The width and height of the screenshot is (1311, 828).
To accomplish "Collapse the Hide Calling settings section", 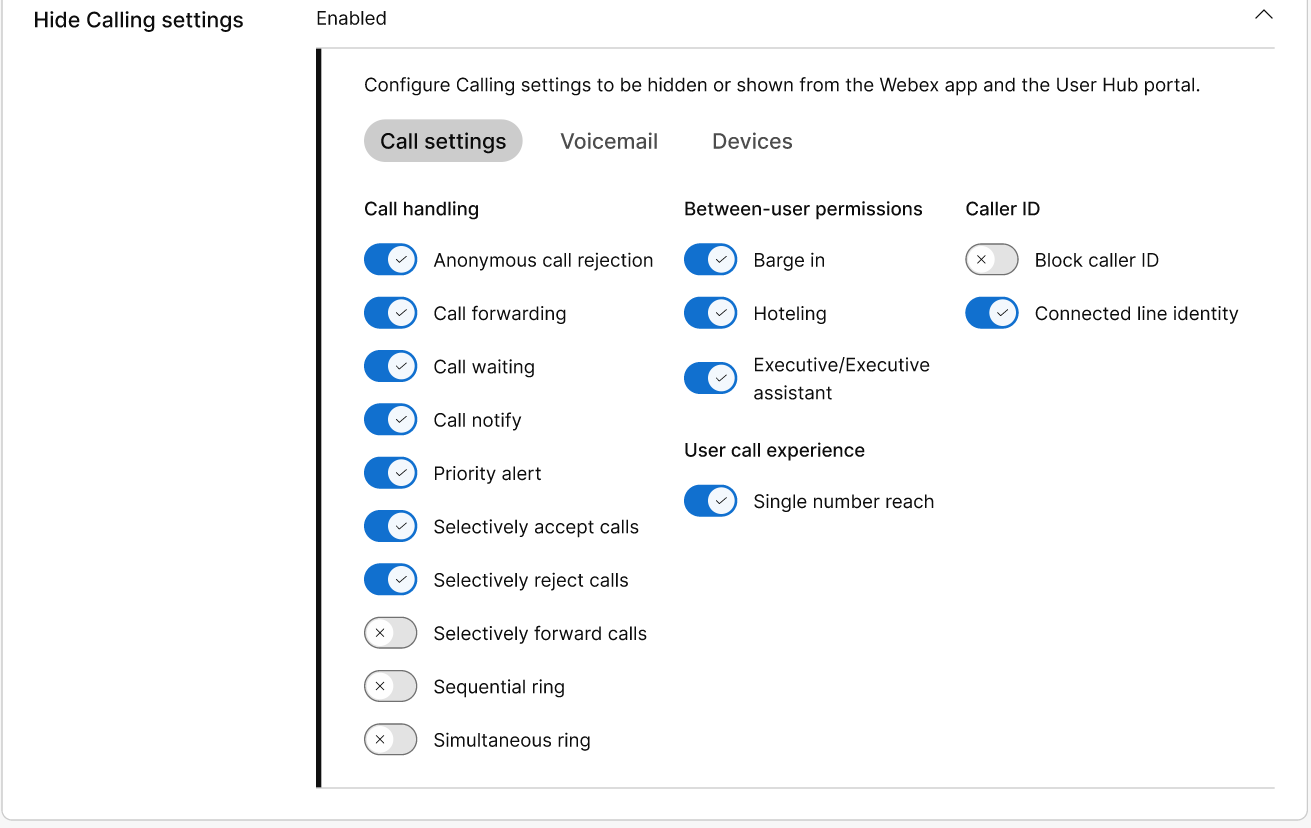I will tap(1263, 15).
